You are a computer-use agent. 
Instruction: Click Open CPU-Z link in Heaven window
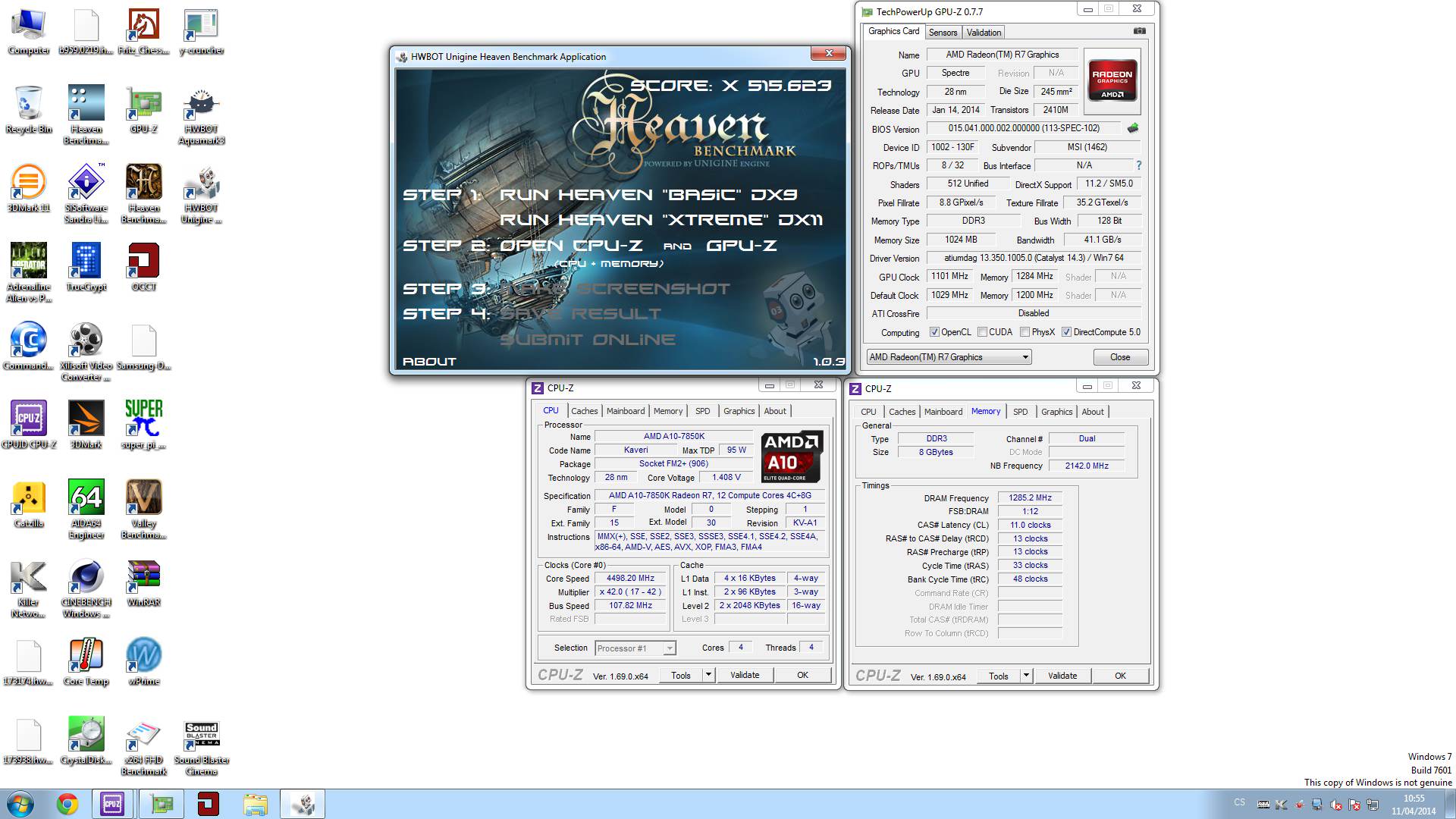pyautogui.click(x=571, y=246)
